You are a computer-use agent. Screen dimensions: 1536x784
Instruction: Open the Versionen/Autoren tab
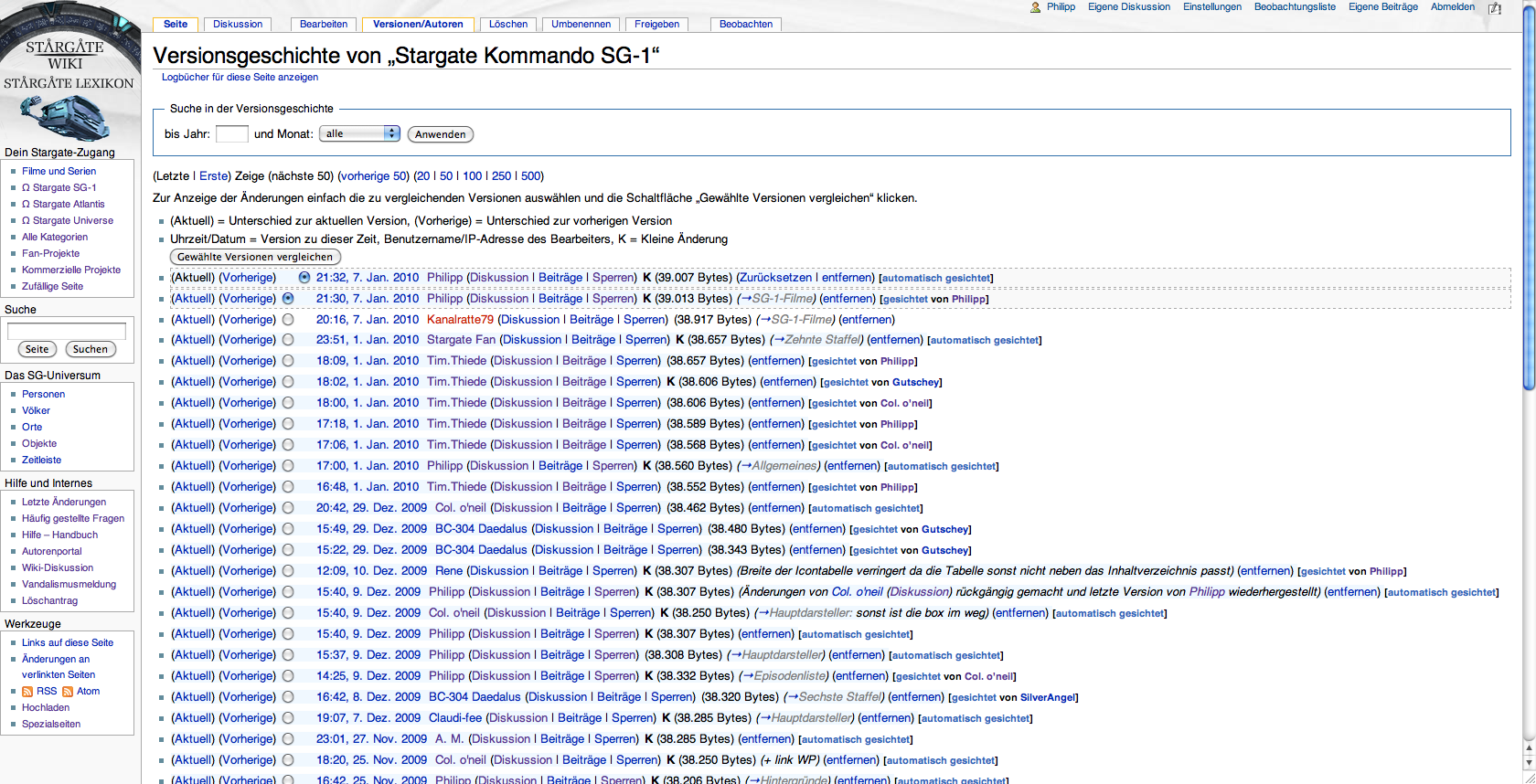418,24
